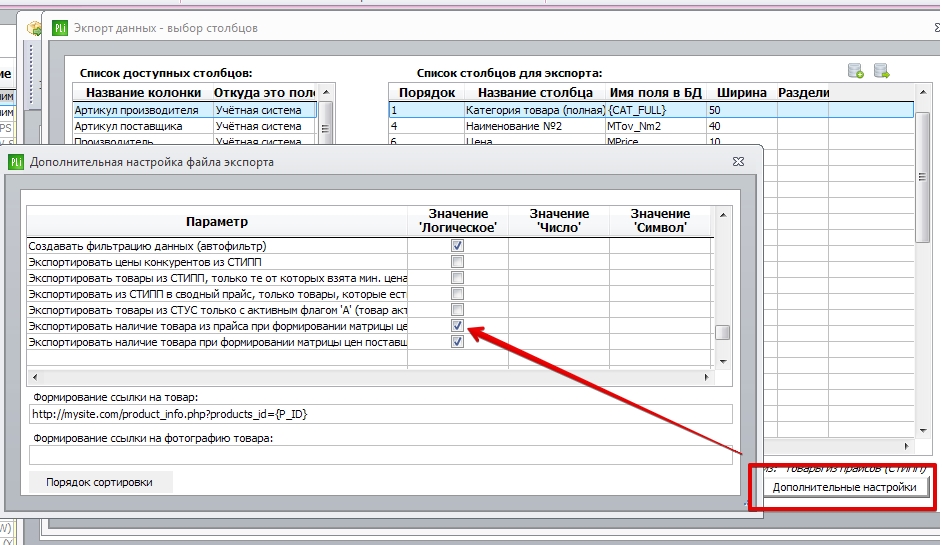
Task: Select Наименование №2 export row
Action: [x=651, y=126]
